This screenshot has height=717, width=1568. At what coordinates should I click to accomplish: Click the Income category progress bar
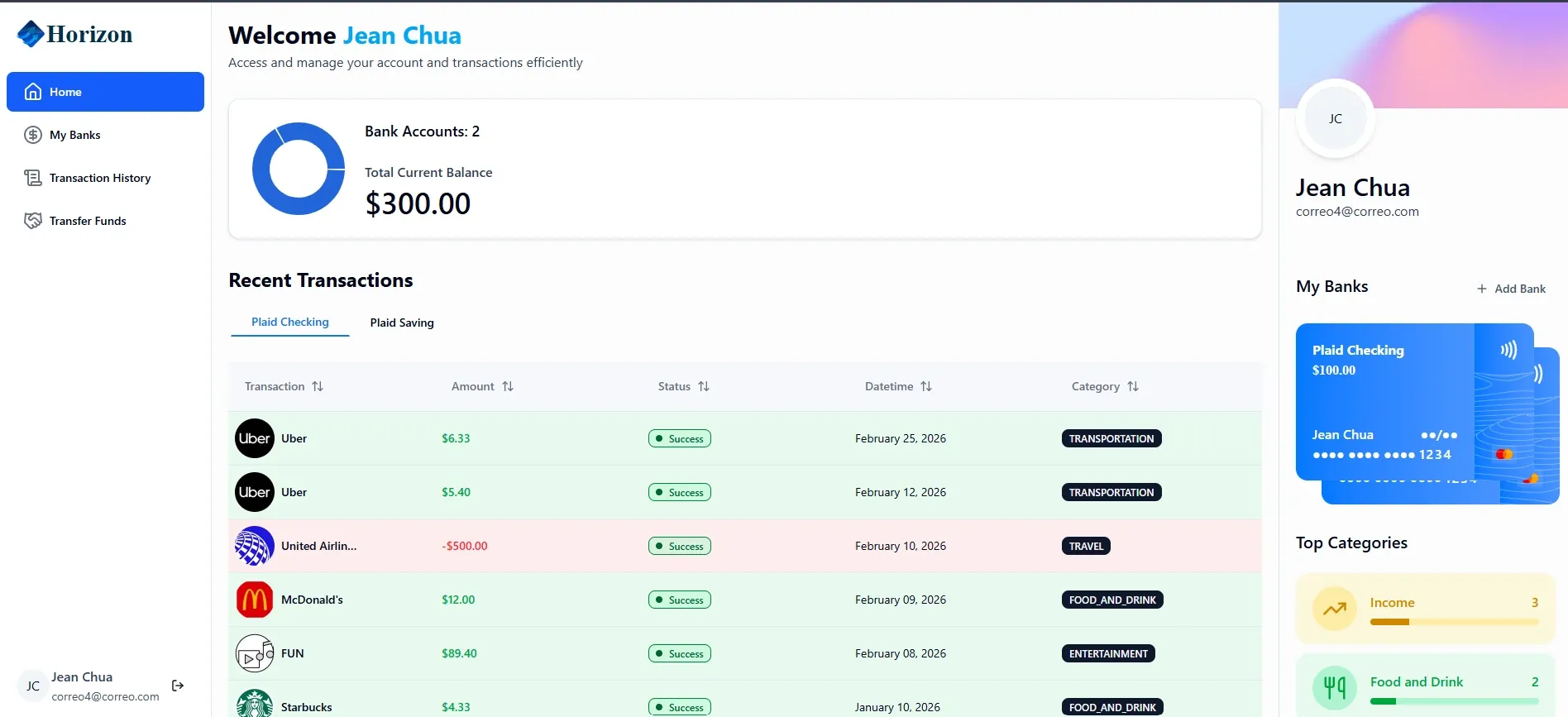click(1454, 622)
